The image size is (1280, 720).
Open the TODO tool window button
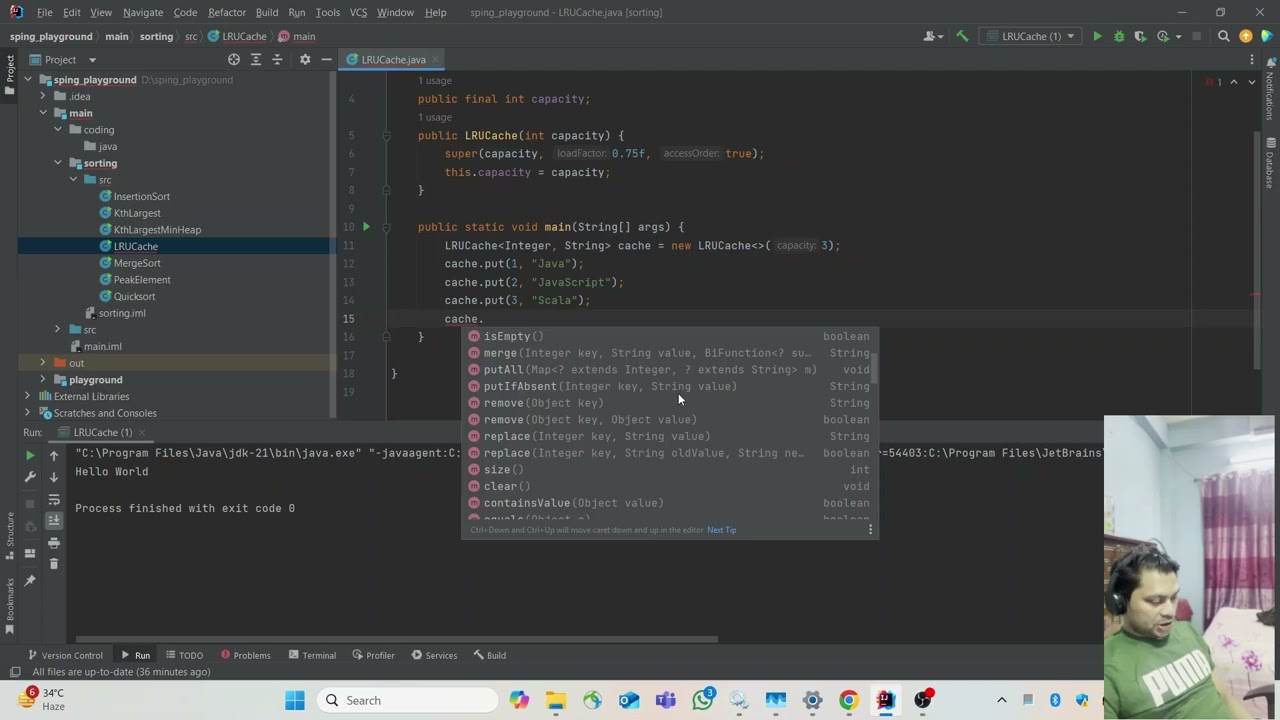coord(184,656)
